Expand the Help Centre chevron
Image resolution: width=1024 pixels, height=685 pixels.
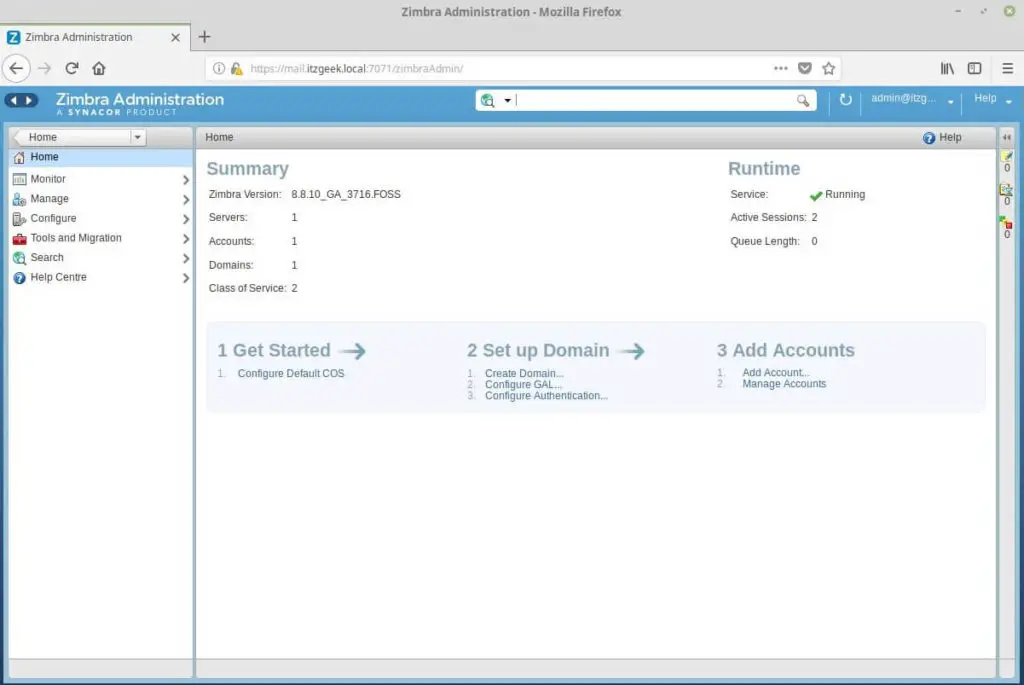click(185, 278)
